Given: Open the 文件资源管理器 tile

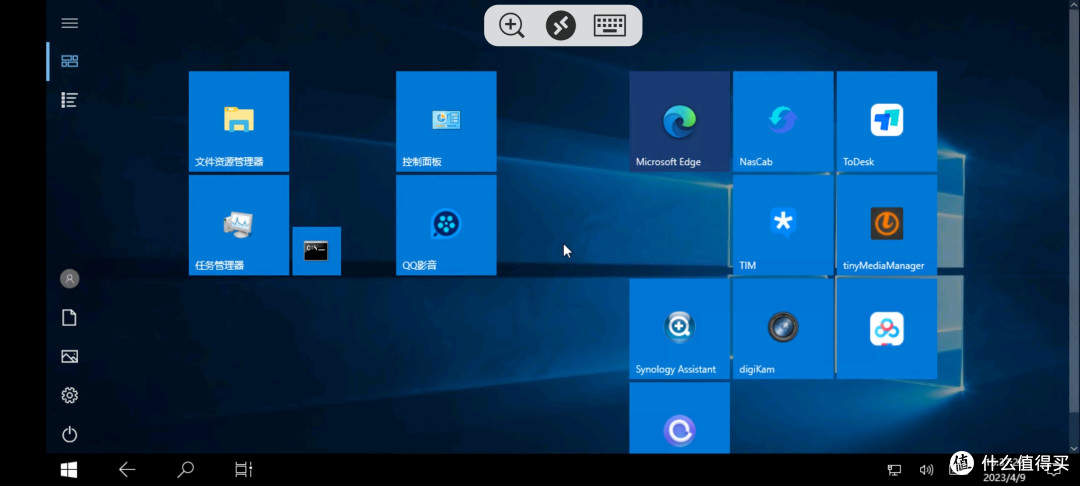Looking at the screenshot, I should point(239,121).
